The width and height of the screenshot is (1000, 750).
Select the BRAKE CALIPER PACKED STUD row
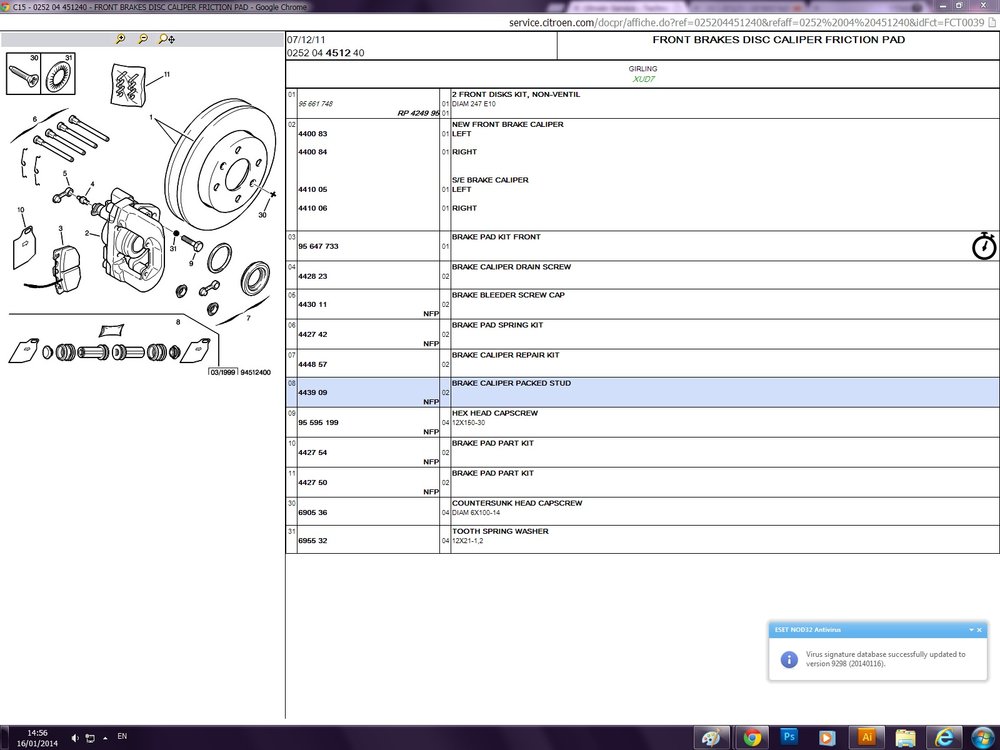[642, 392]
